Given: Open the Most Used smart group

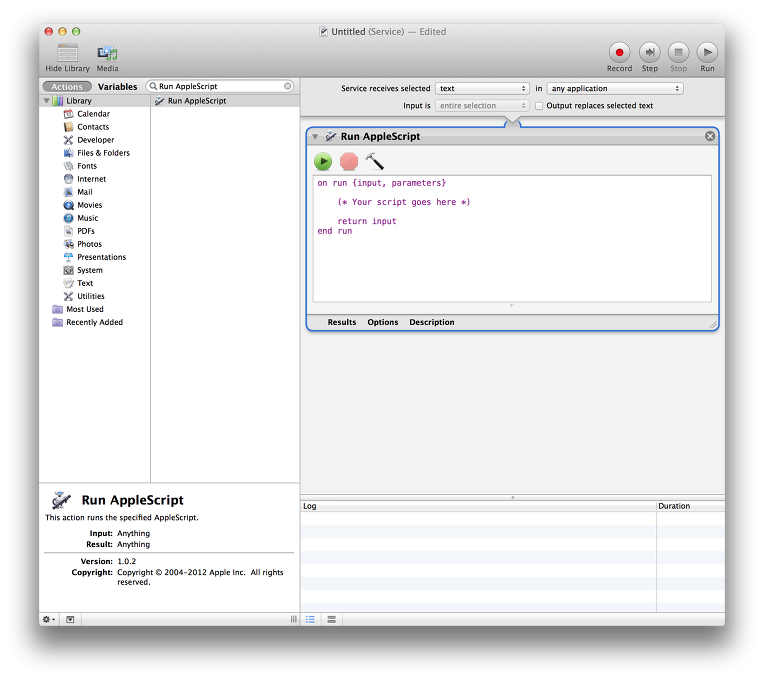Looking at the screenshot, I should 84,309.
